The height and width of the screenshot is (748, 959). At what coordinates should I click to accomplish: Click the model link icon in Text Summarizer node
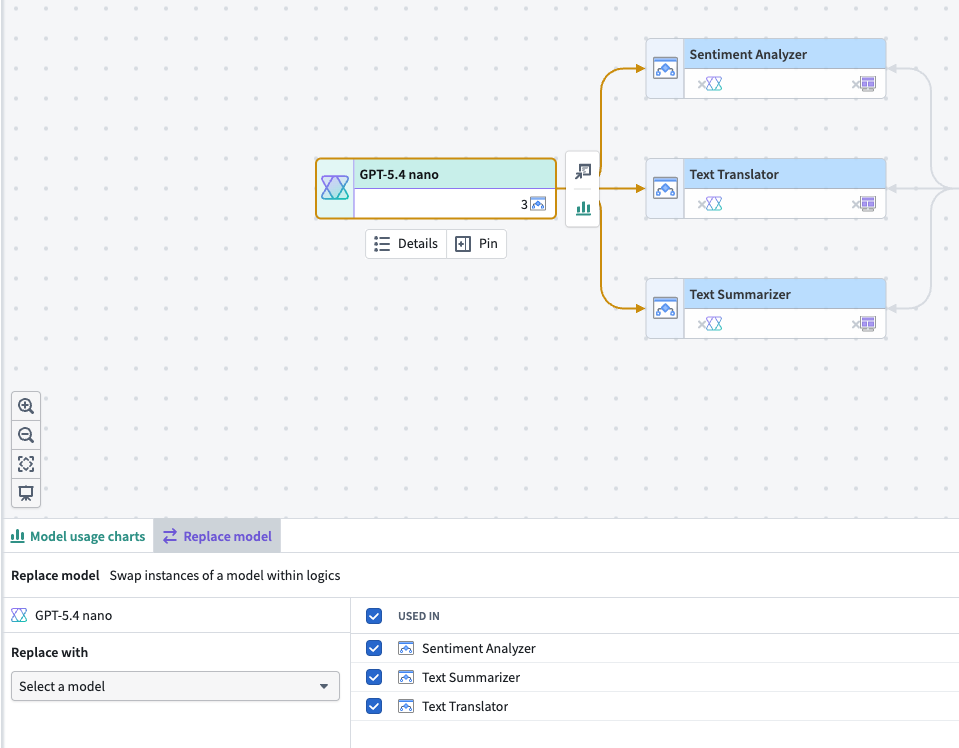[710, 324]
